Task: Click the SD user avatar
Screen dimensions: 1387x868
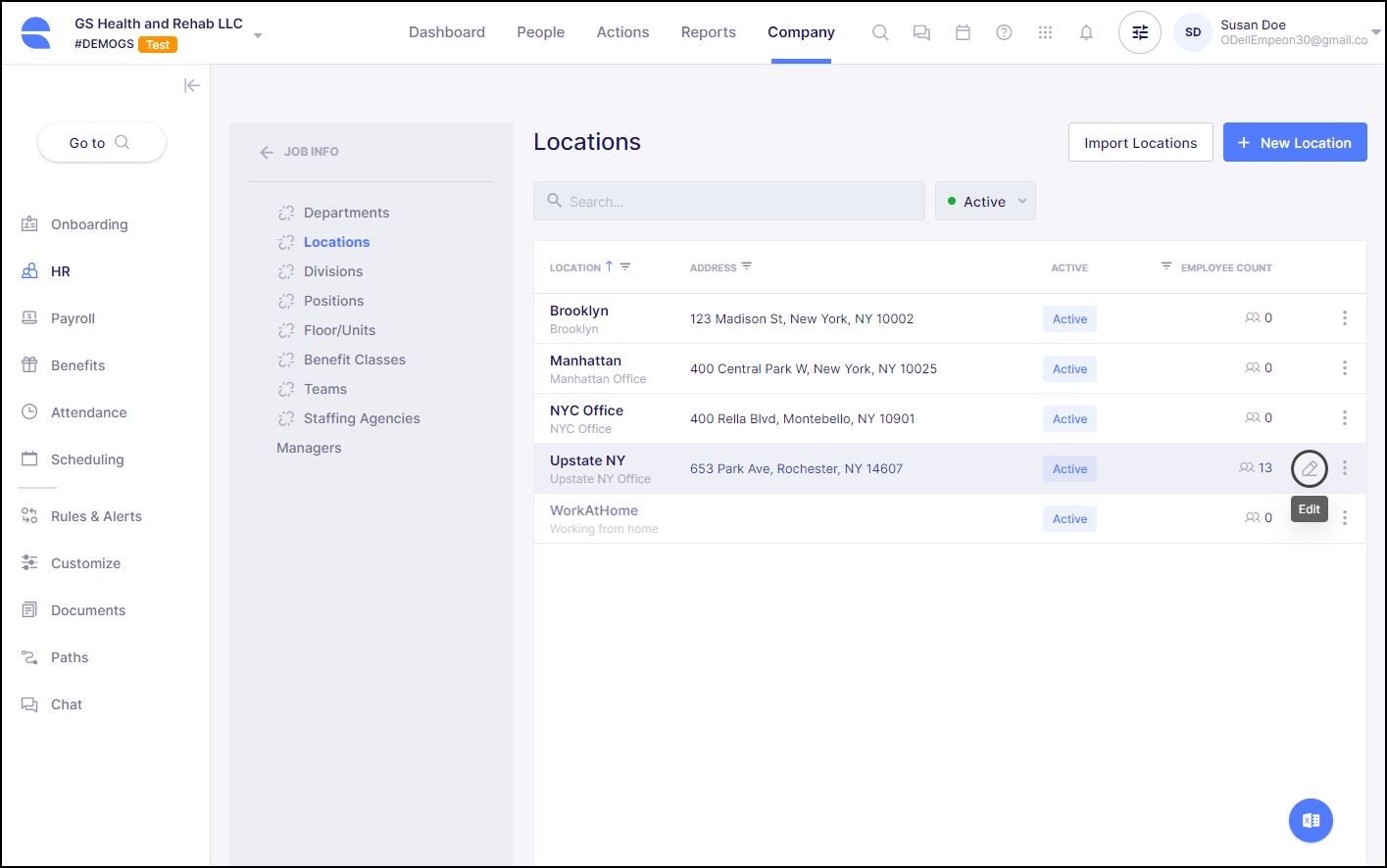Action: (1193, 32)
